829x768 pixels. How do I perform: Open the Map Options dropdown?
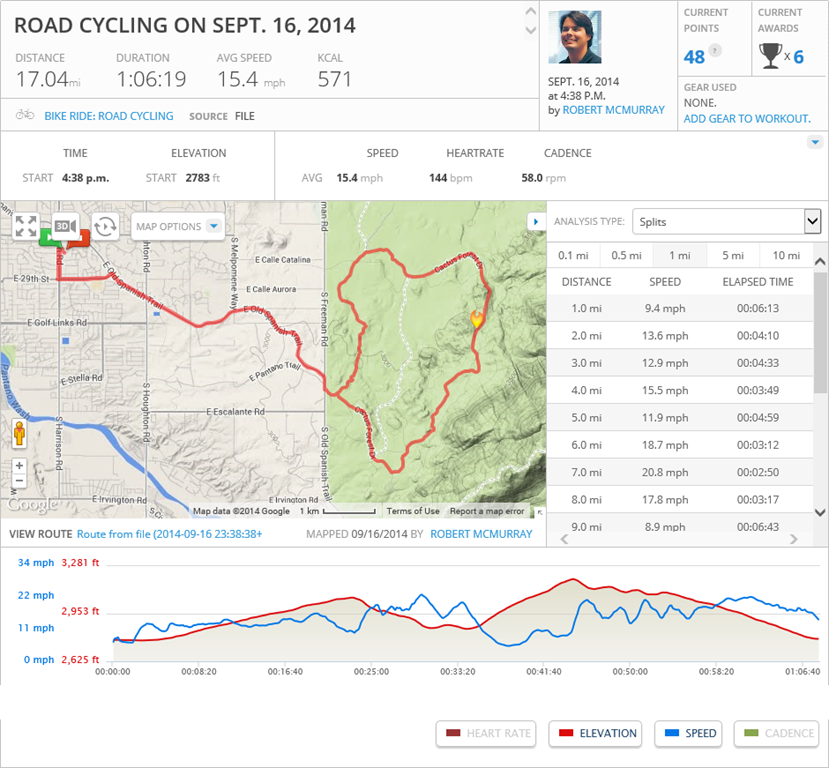pos(178,226)
